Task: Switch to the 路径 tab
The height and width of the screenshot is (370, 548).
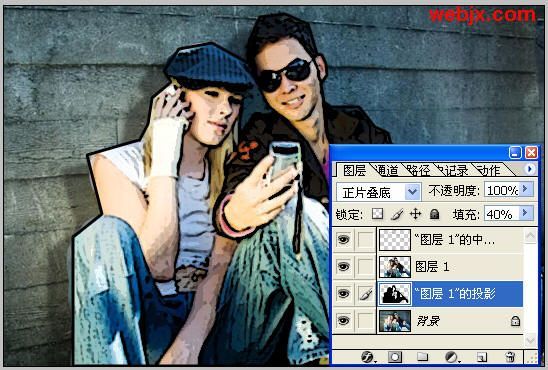Action: point(419,171)
